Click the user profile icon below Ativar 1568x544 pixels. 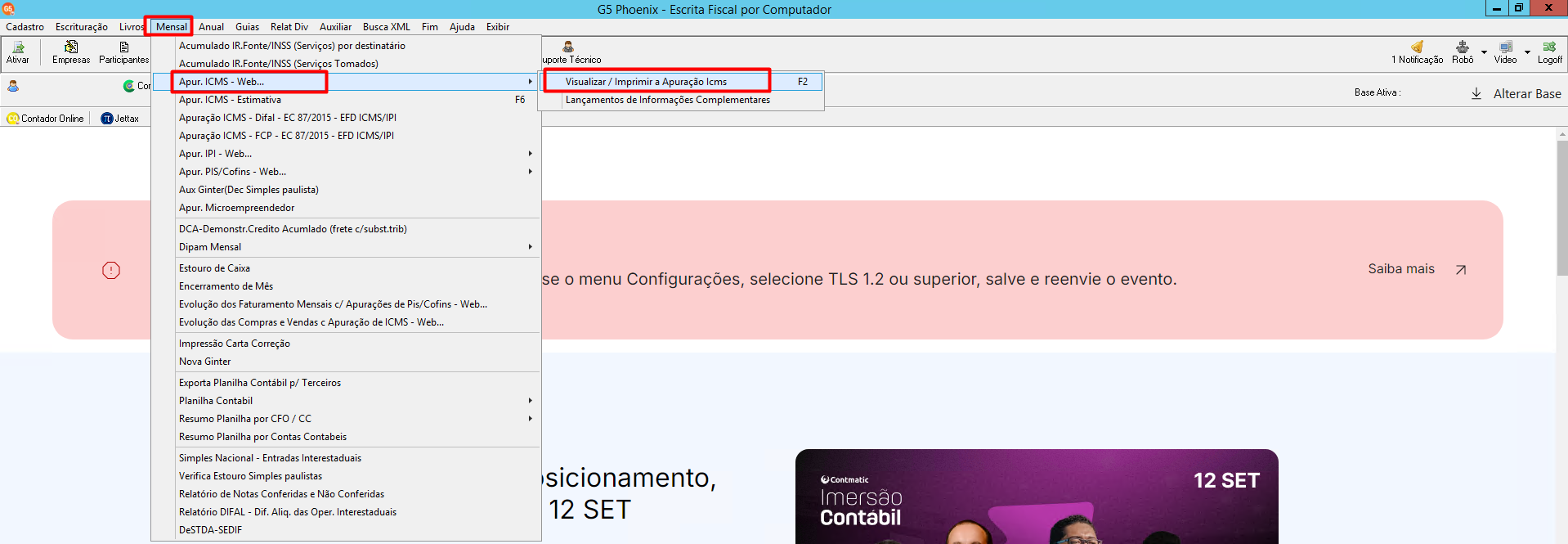tap(13, 86)
